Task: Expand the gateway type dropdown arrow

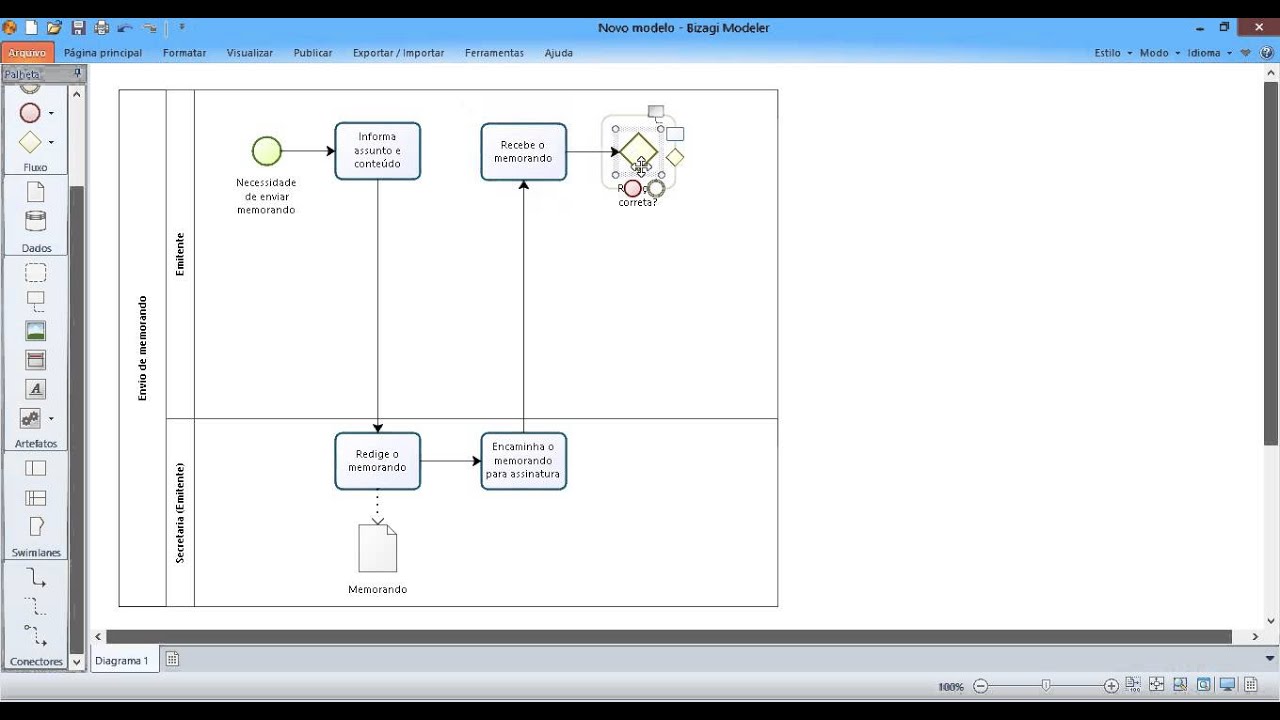Action: click(51, 142)
